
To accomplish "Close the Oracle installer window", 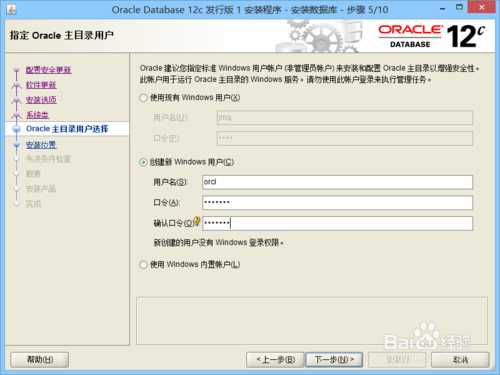I will pos(482,7).
